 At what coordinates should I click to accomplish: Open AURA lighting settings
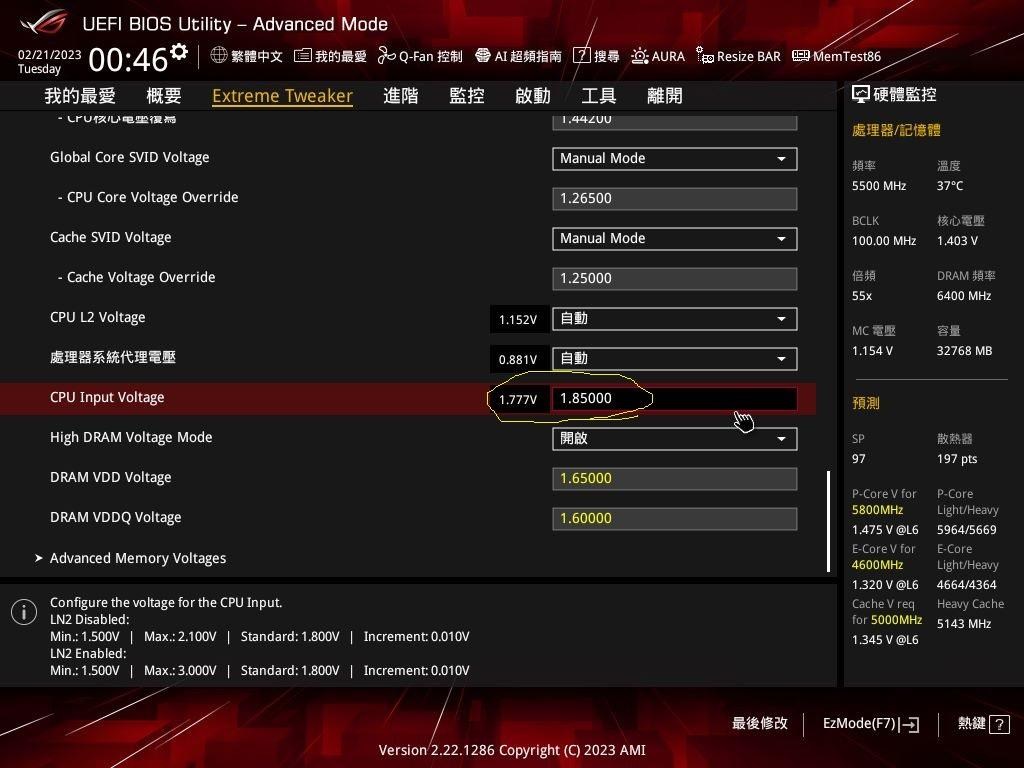659,56
